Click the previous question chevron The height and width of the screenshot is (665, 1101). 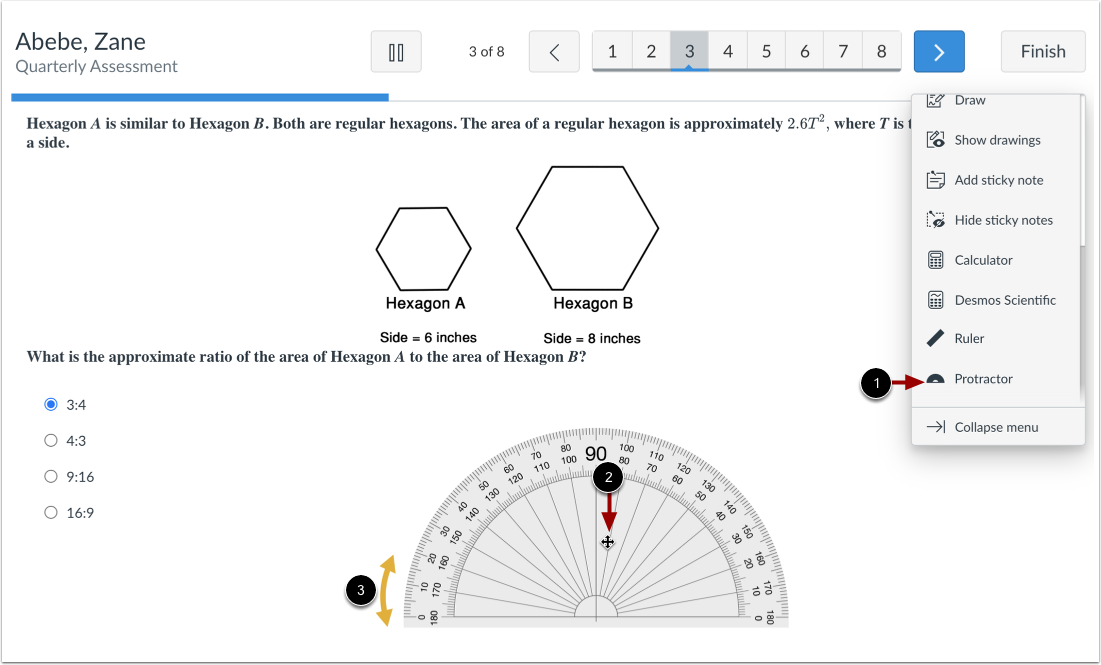pos(554,51)
